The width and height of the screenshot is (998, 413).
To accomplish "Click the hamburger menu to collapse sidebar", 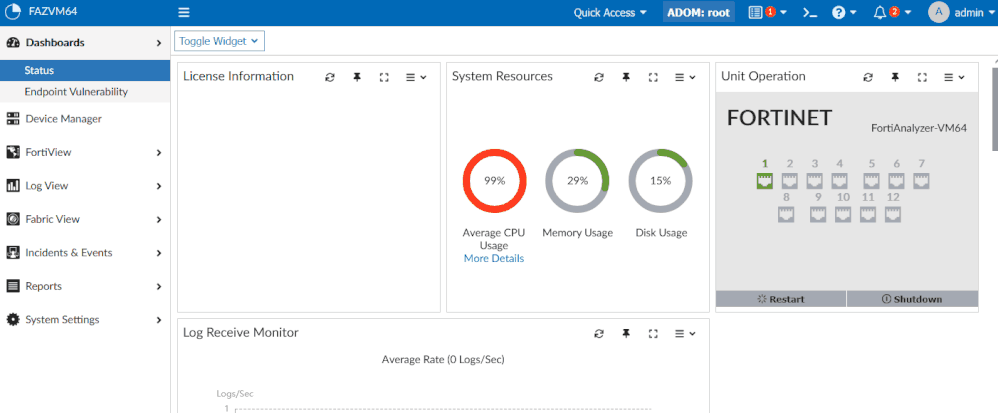I will tap(184, 13).
